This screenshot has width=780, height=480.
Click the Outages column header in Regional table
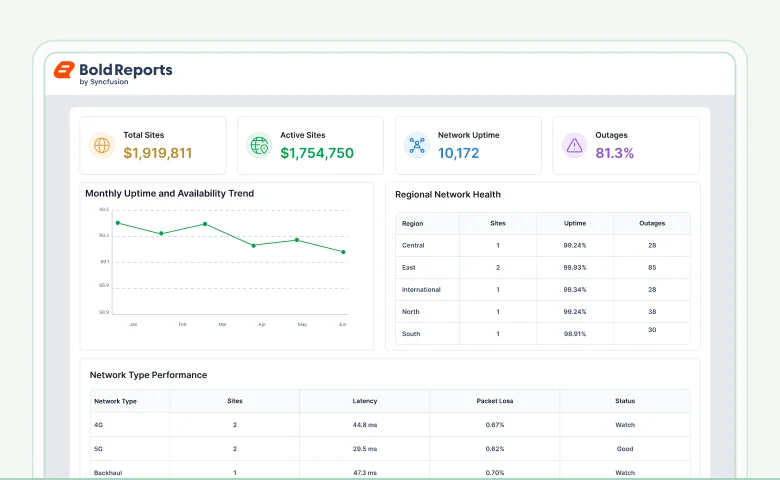point(652,223)
